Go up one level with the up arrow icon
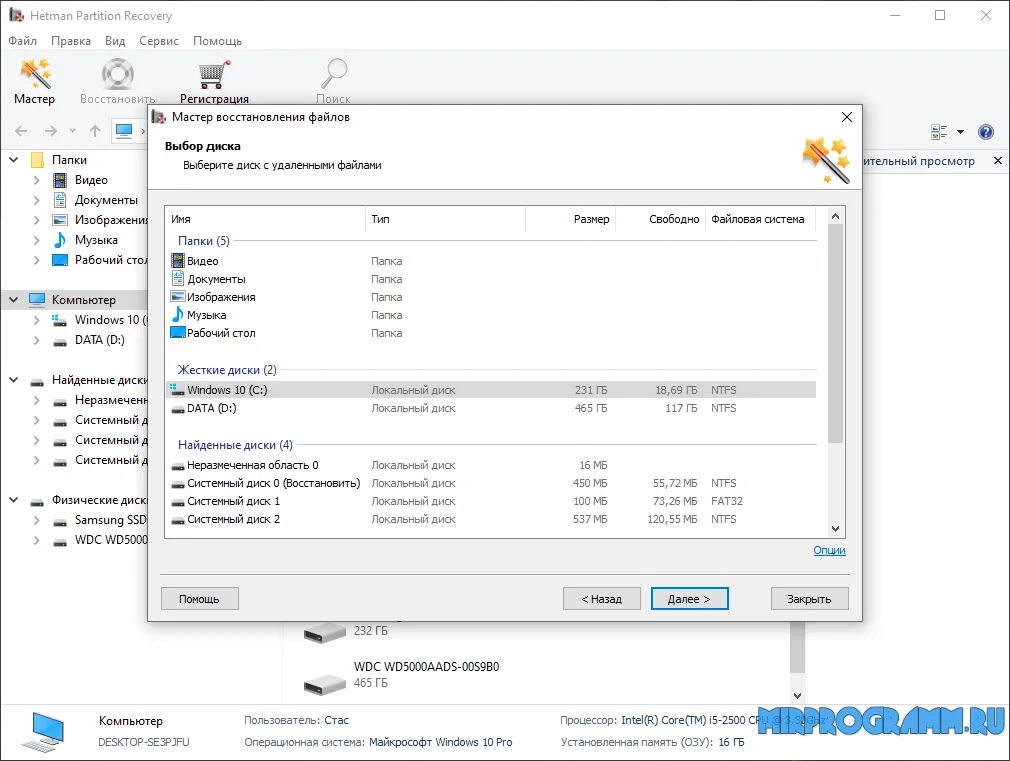The height and width of the screenshot is (761, 1010). tap(95, 131)
